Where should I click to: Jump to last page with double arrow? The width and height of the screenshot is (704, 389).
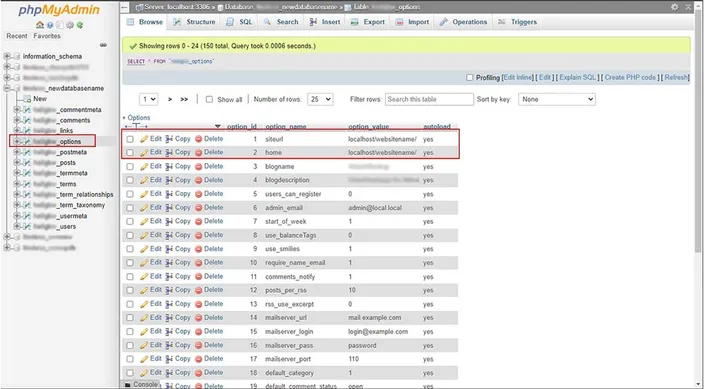click(184, 100)
